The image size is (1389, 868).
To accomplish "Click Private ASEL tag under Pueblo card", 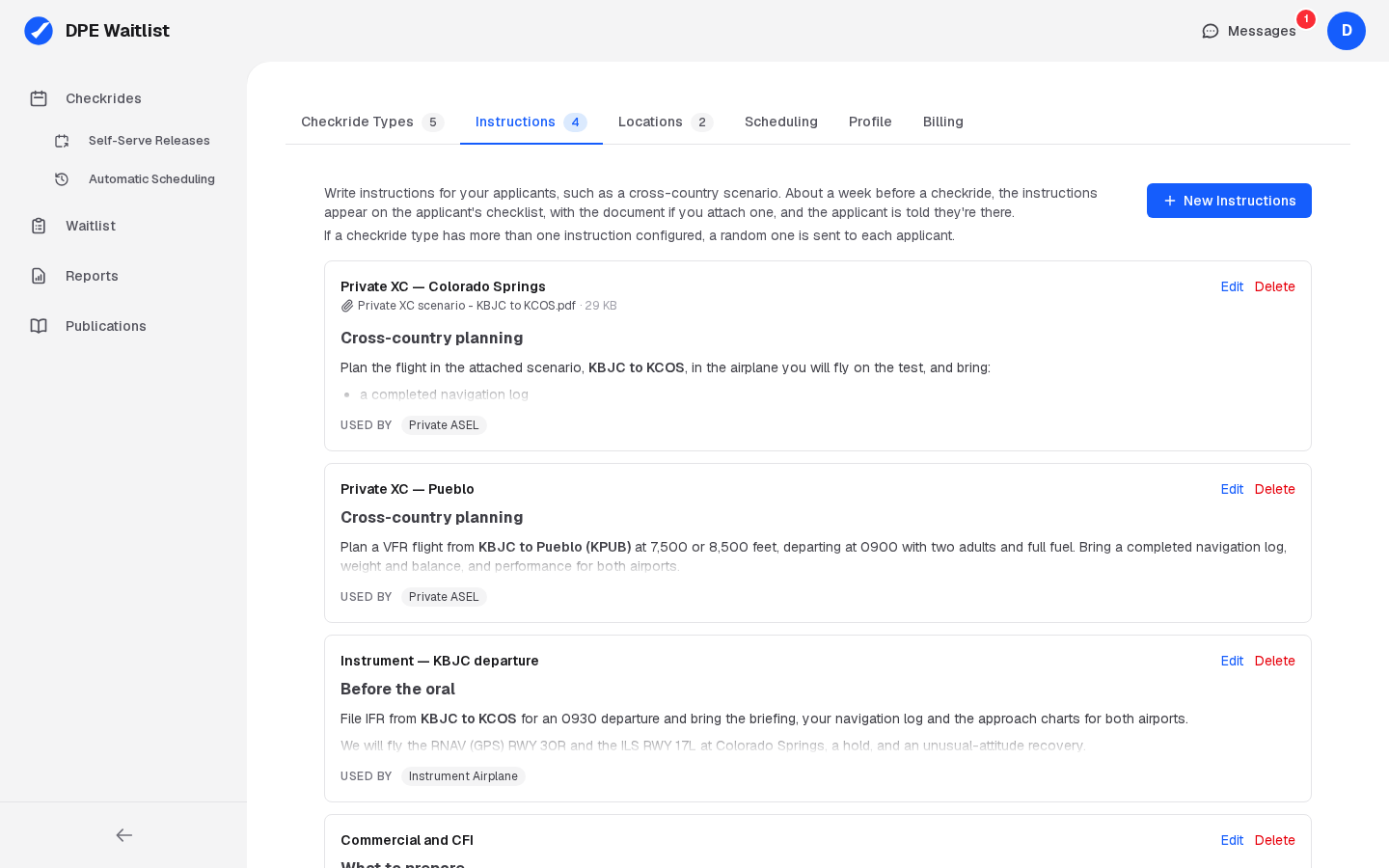I will tap(444, 597).
